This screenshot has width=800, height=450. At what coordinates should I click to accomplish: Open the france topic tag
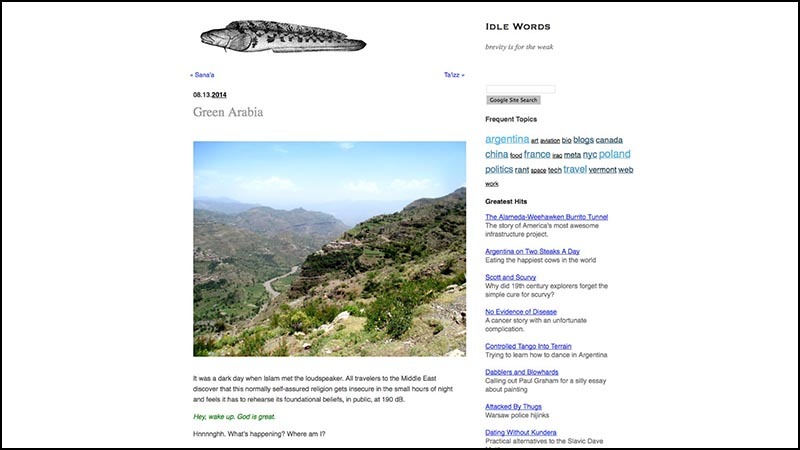pyautogui.click(x=537, y=154)
